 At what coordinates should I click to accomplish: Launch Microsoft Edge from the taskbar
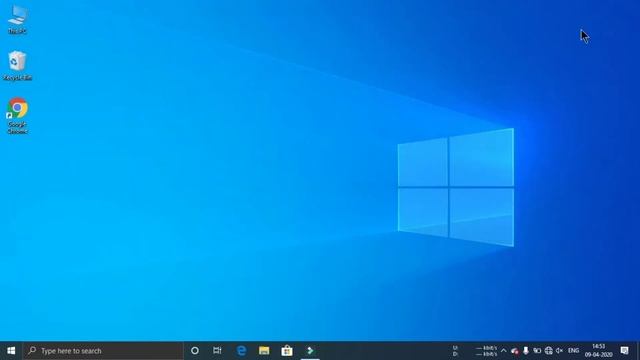click(x=242, y=351)
